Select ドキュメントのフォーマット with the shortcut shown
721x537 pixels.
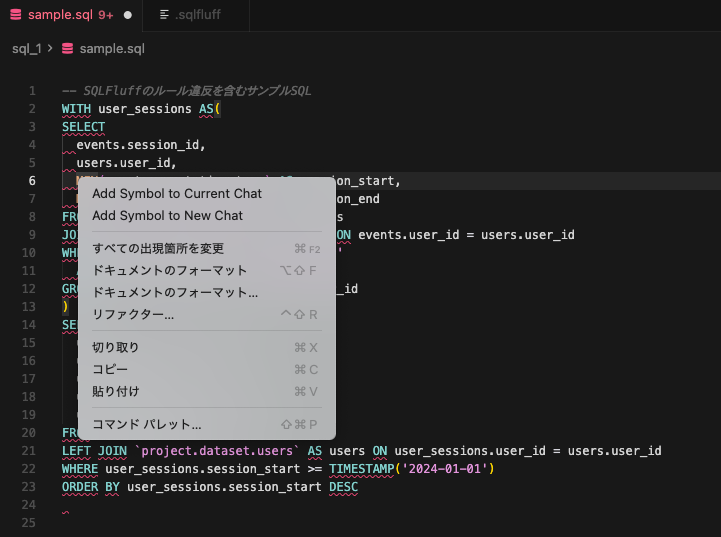[x=170, y=270]
